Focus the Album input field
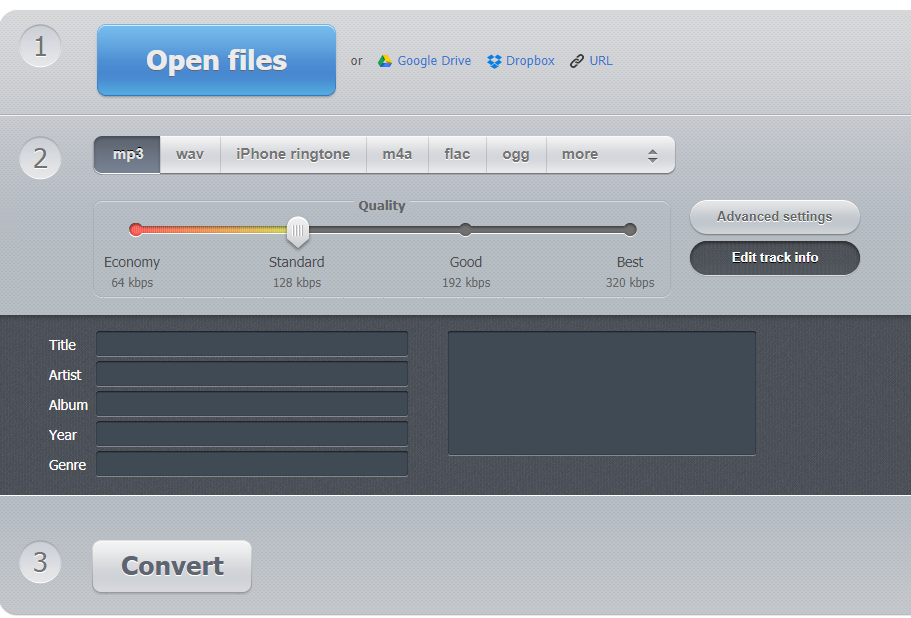Image resolution: width=911 pixels, height=618 pixels. tap(252, 404)
